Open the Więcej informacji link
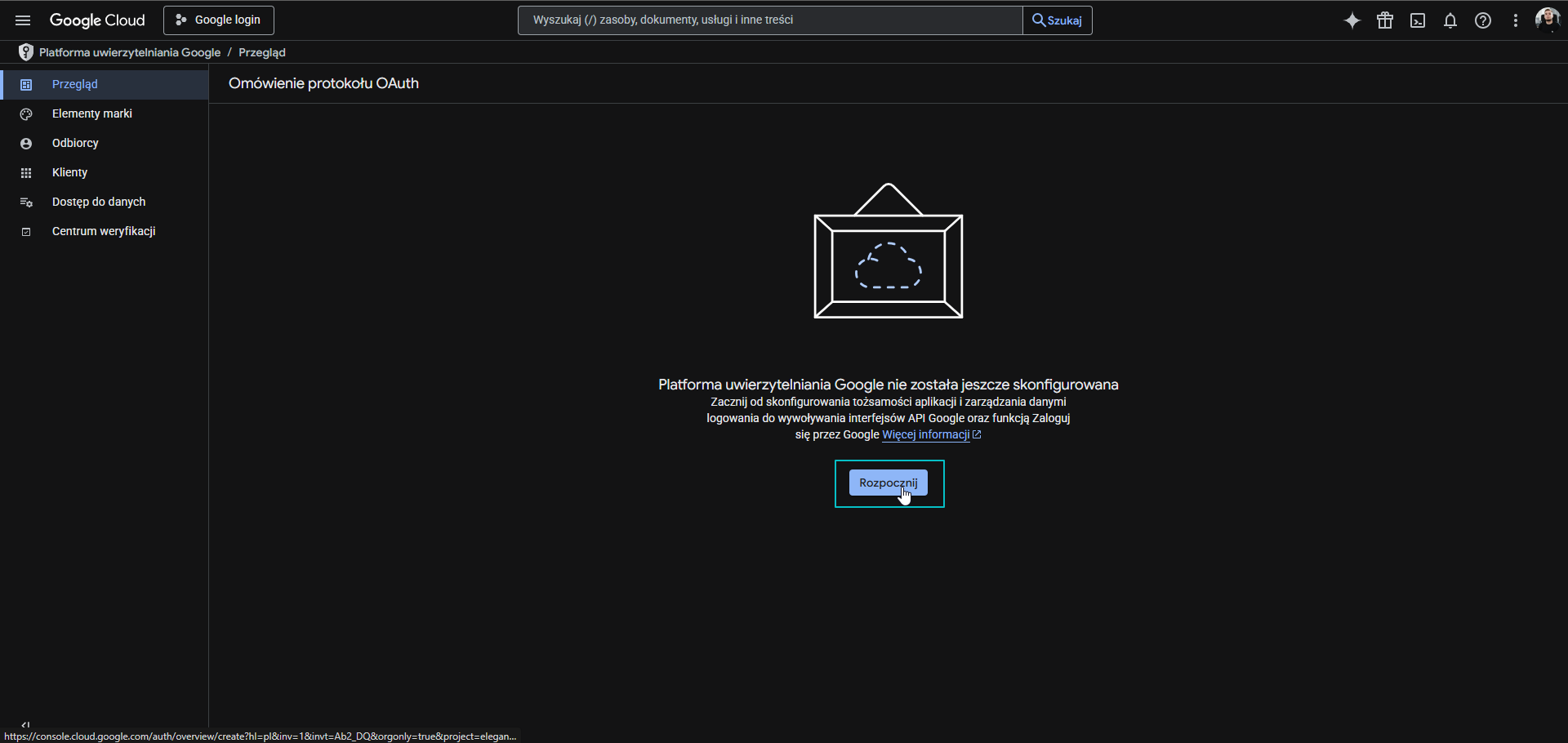The width and height of the screenshot is (1568, 743). pyautogui.click(x=925, y=434)
